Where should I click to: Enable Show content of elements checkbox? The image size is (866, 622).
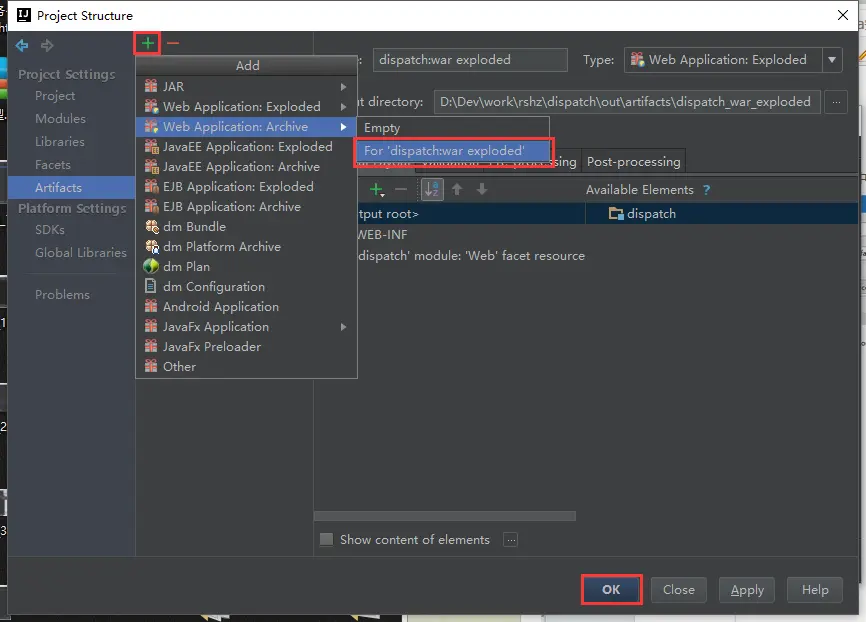326,539
